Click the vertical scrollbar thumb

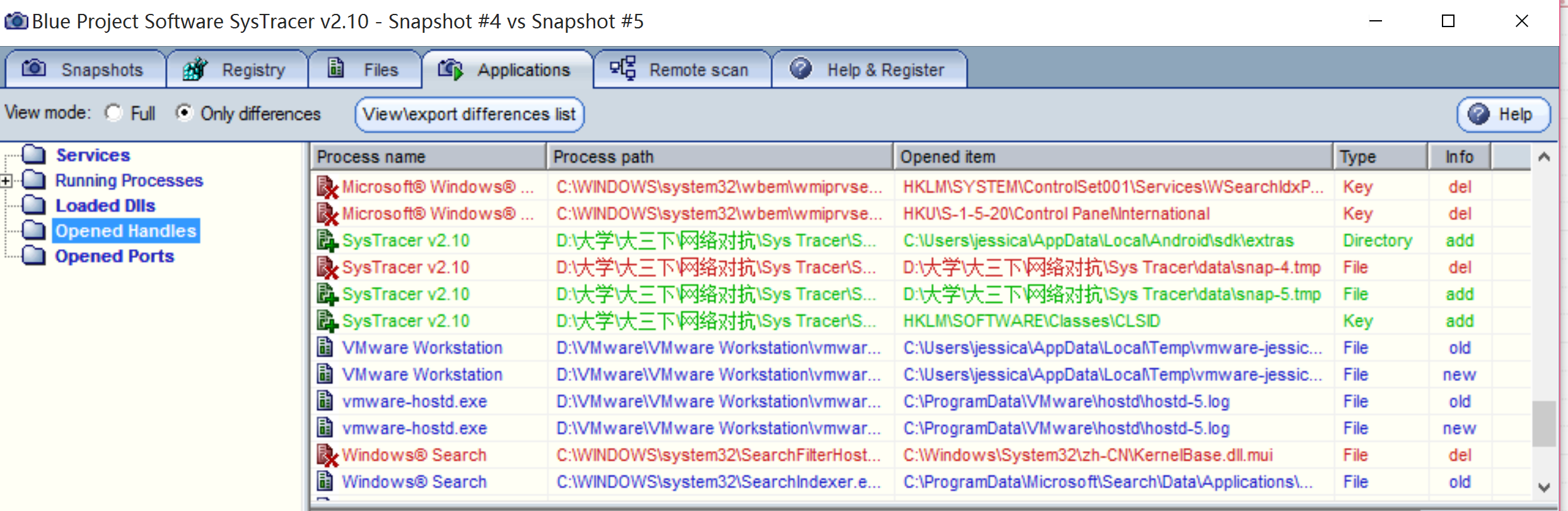(x=1544, y=423)
